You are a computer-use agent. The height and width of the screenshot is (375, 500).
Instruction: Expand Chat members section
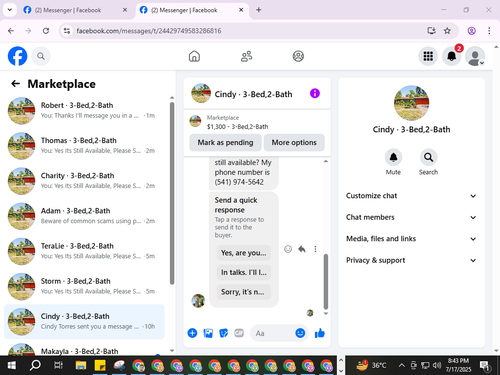pos(411,217)
